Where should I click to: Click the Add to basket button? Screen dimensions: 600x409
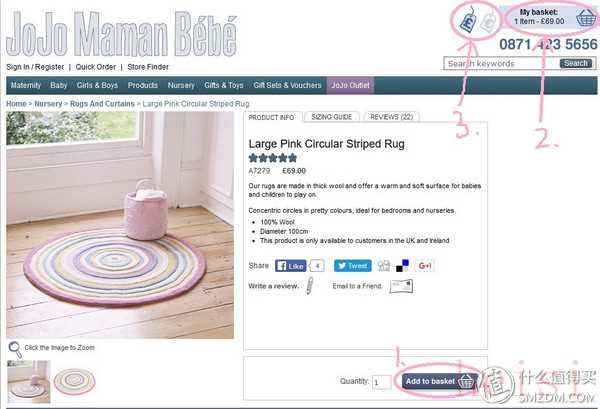coord(440,381)
